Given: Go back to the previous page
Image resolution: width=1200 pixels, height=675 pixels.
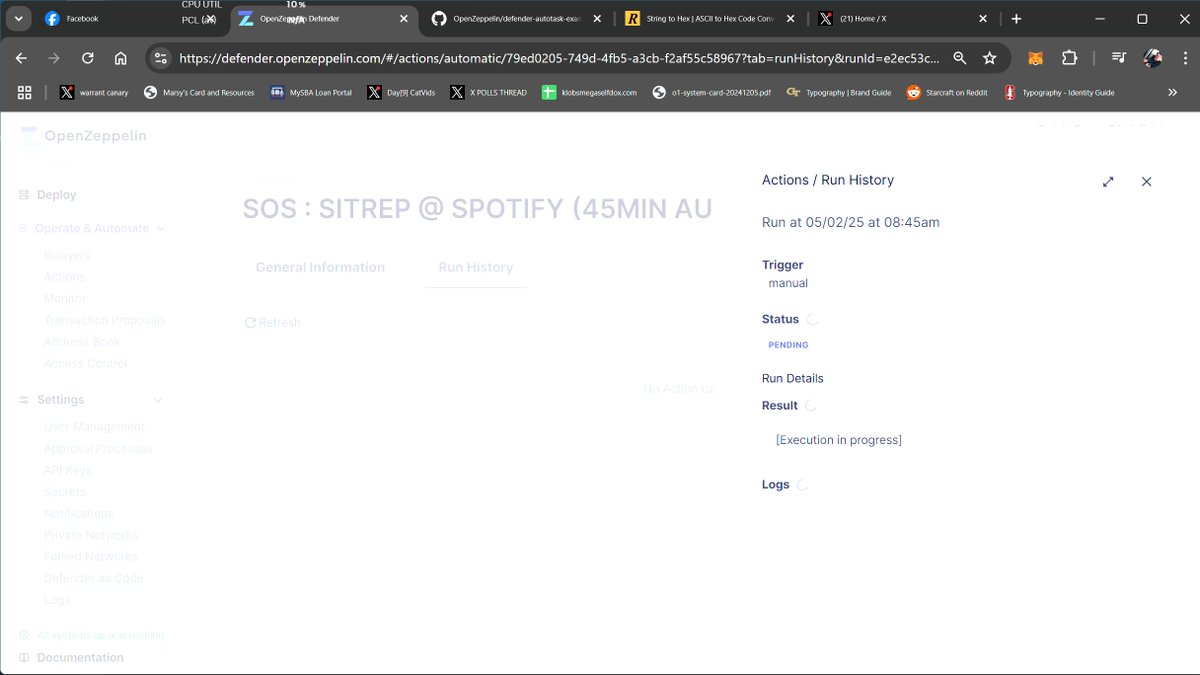Looking at the screenshot, I should [x=22, y=58].
